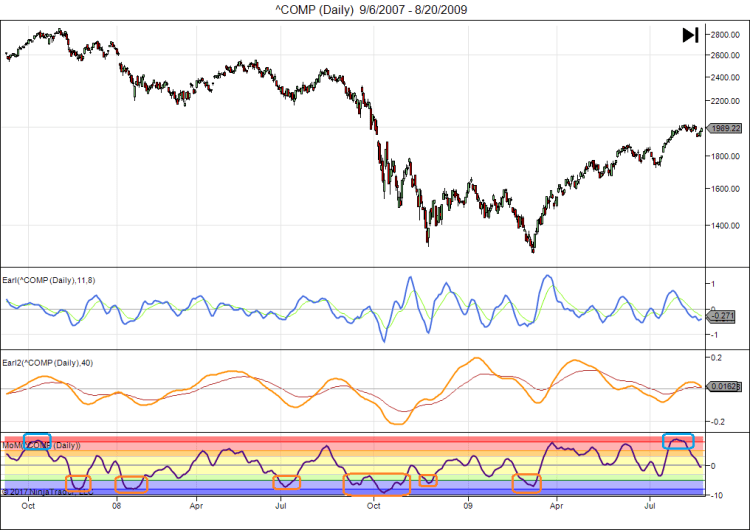This screenshot has width=750, height=530.
Task: Click the ^COMP (Daily) chart title
Action: (375, 9)
